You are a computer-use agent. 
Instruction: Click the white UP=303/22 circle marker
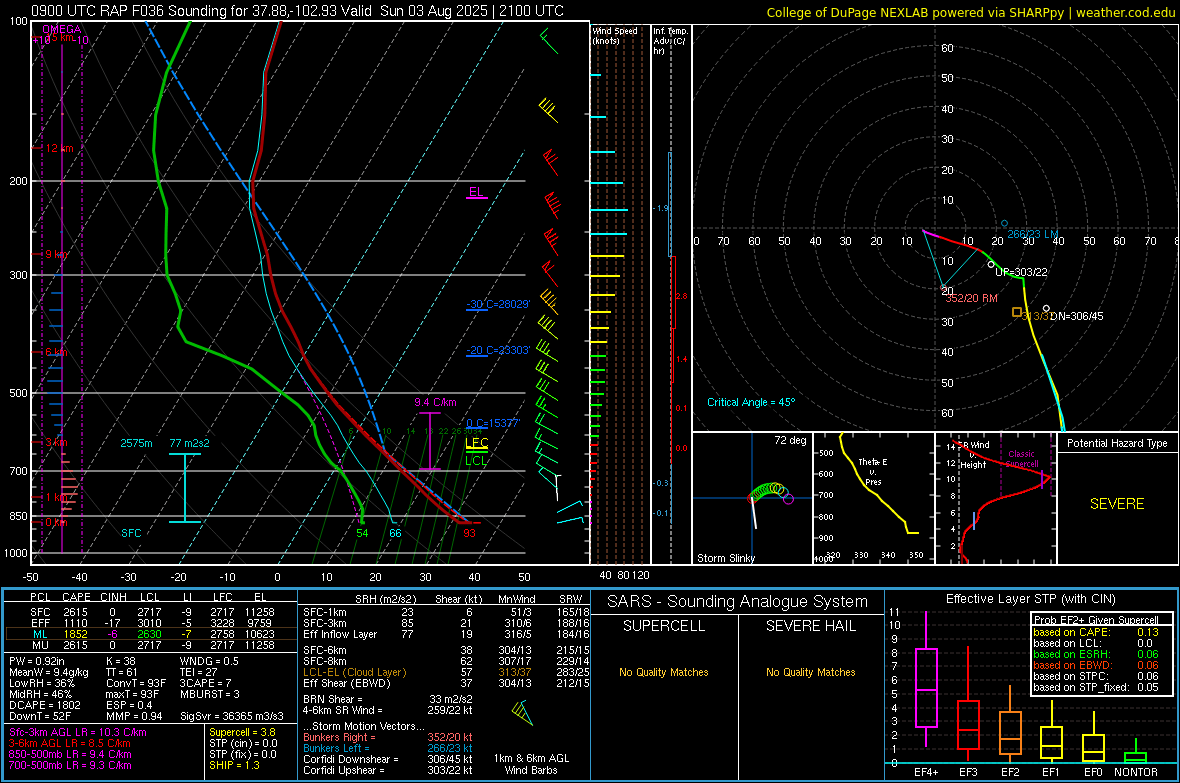click(991, 264)
